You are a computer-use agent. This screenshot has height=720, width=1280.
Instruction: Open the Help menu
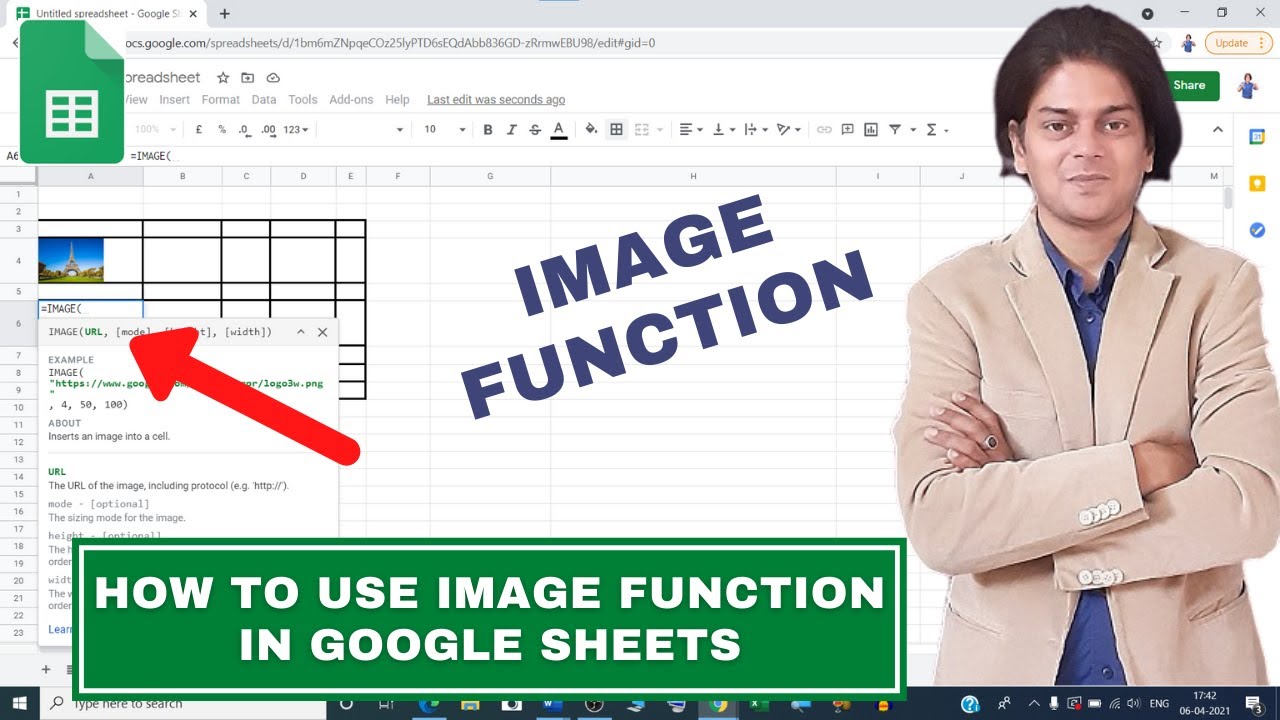[397, 100]
